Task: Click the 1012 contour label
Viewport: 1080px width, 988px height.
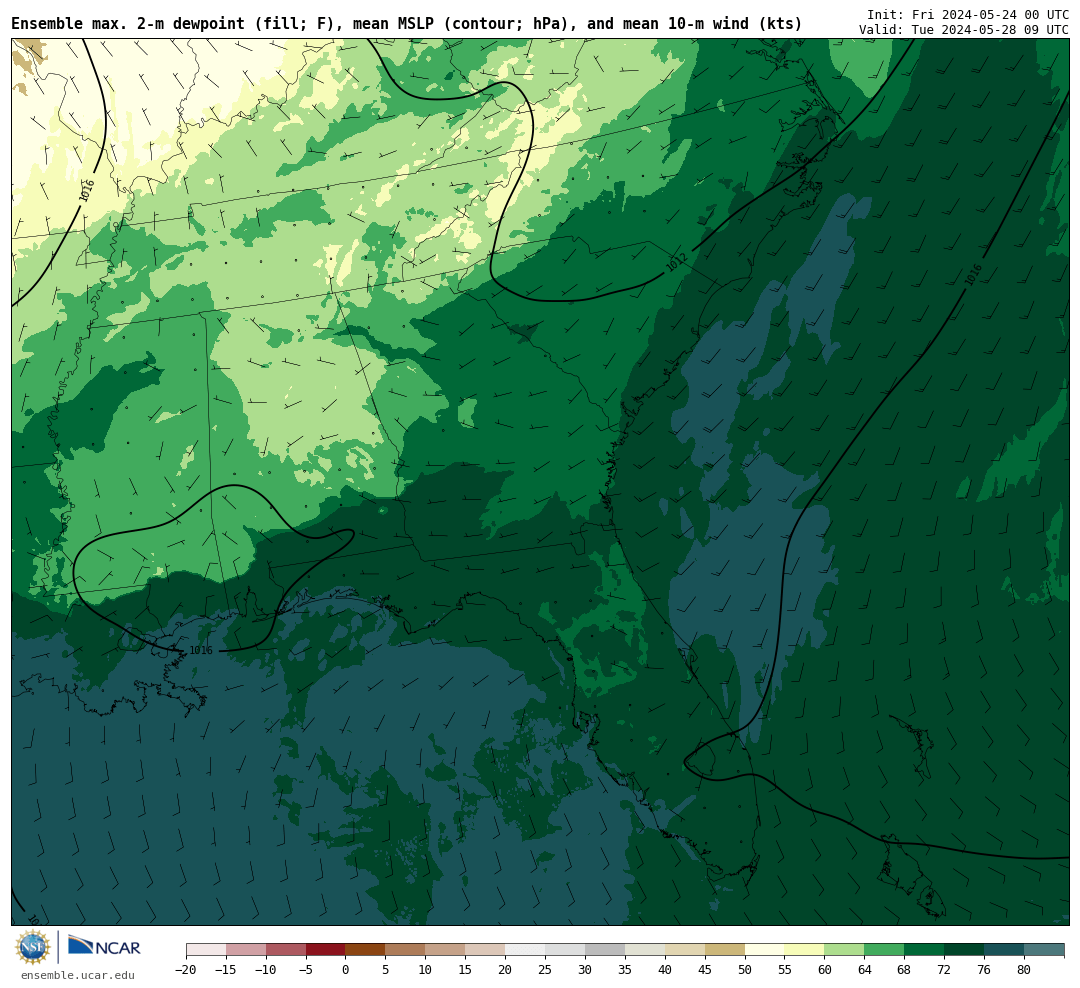Action: (x=676, y=262)
